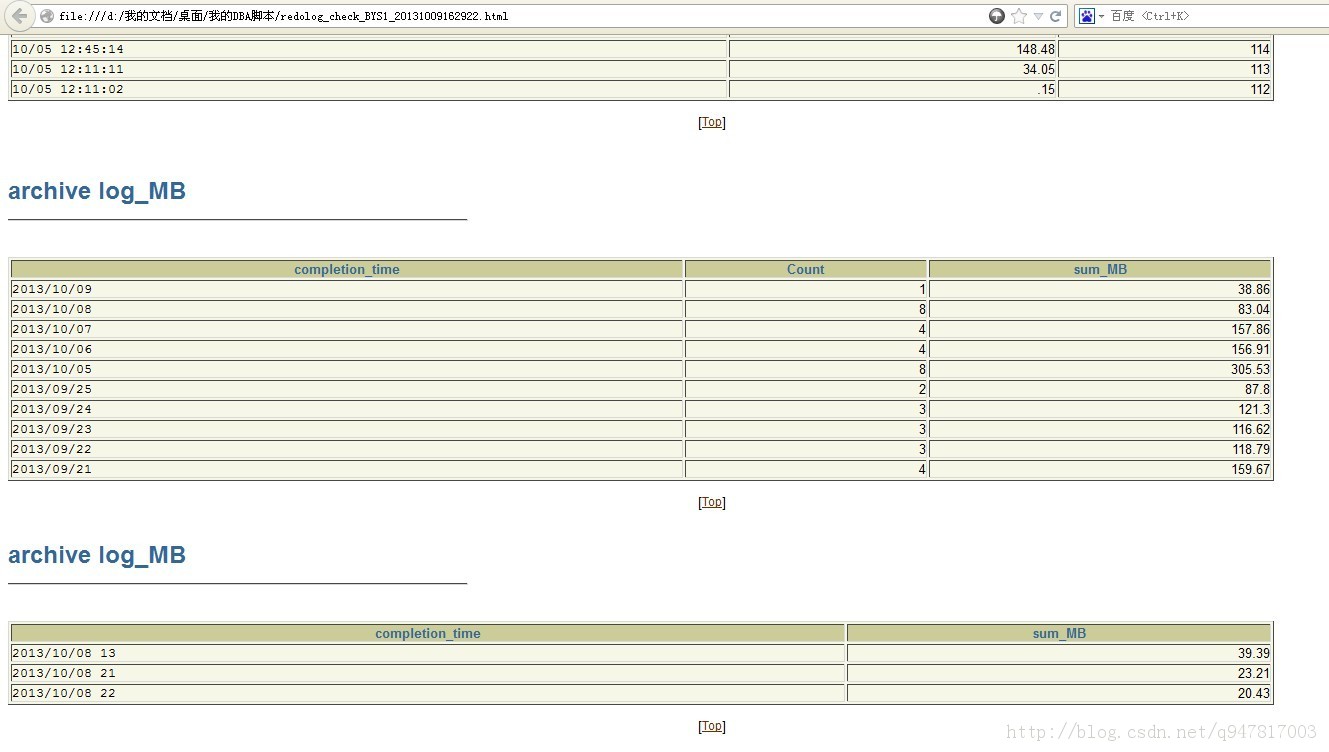Click sum_MB header in the Count table

click(1100, 269)
